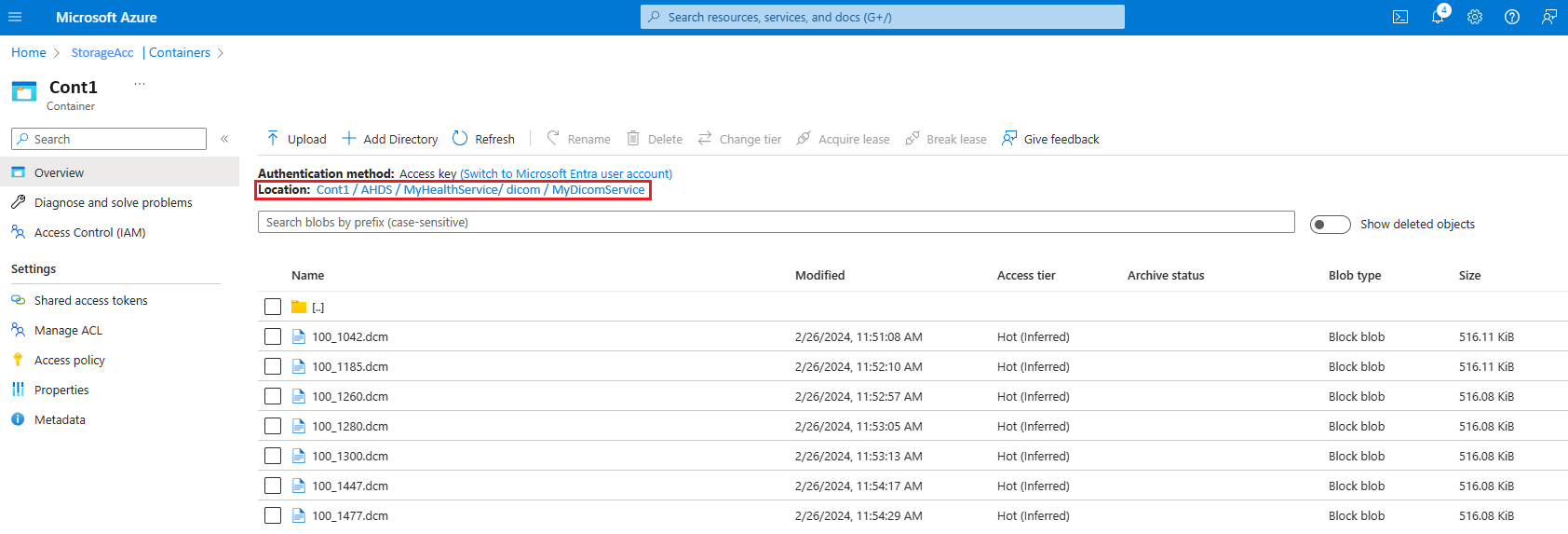Open the ellipsis menu next to Cont1
Screen dimensions: 1568x534
pos(140,84)
